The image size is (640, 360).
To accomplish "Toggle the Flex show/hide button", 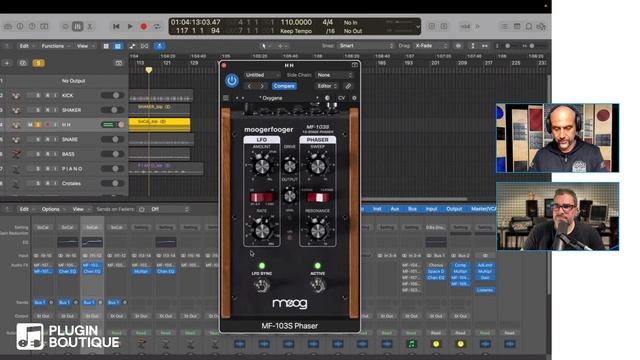I will pos(144,46).
